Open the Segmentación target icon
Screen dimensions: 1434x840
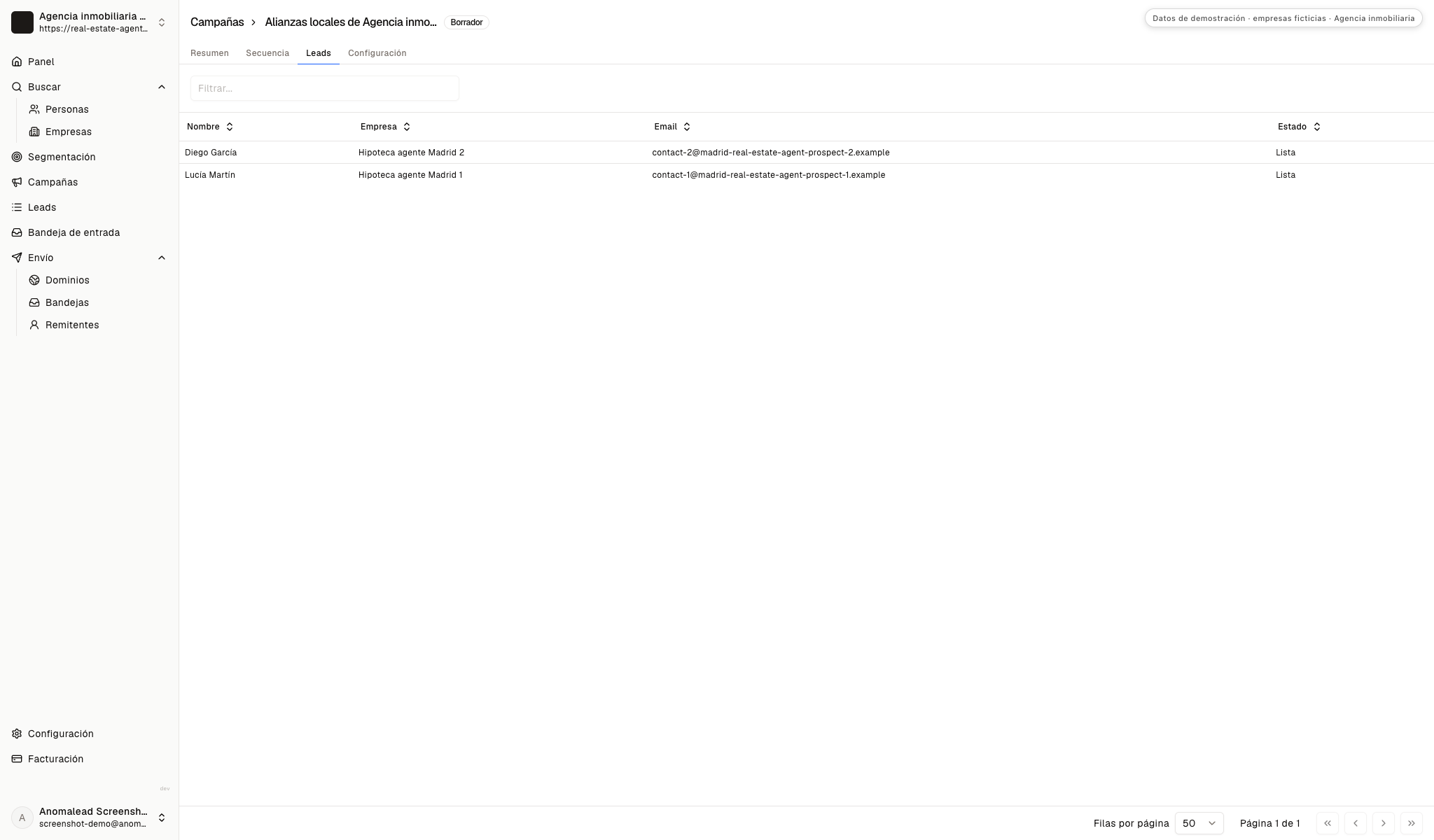[x=17, y=157]
